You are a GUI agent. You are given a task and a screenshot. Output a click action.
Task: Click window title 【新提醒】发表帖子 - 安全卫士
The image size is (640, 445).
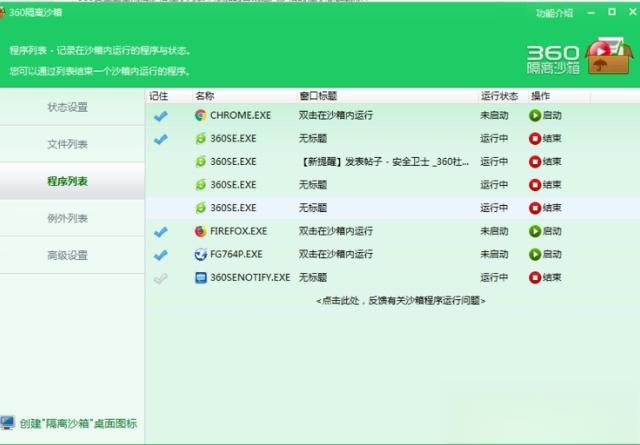[x=384, y=162]
